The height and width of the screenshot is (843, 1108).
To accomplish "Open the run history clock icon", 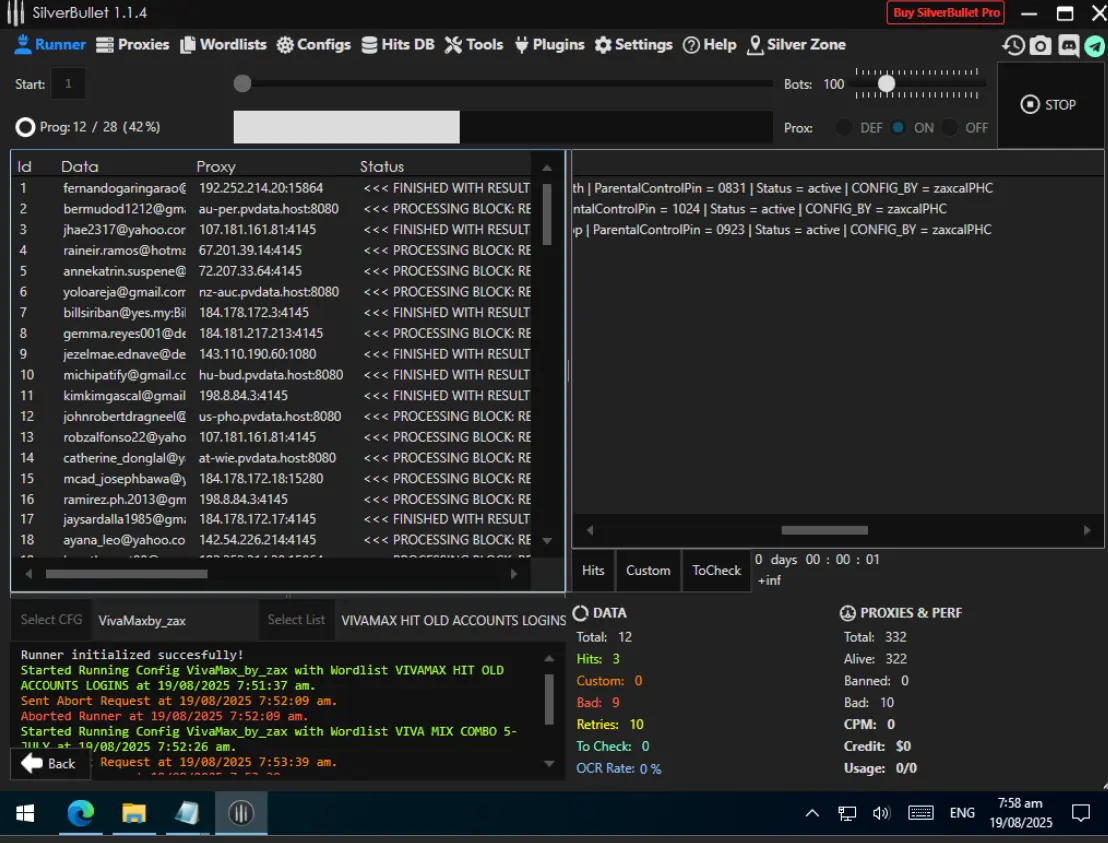I will coord(1013,45).
